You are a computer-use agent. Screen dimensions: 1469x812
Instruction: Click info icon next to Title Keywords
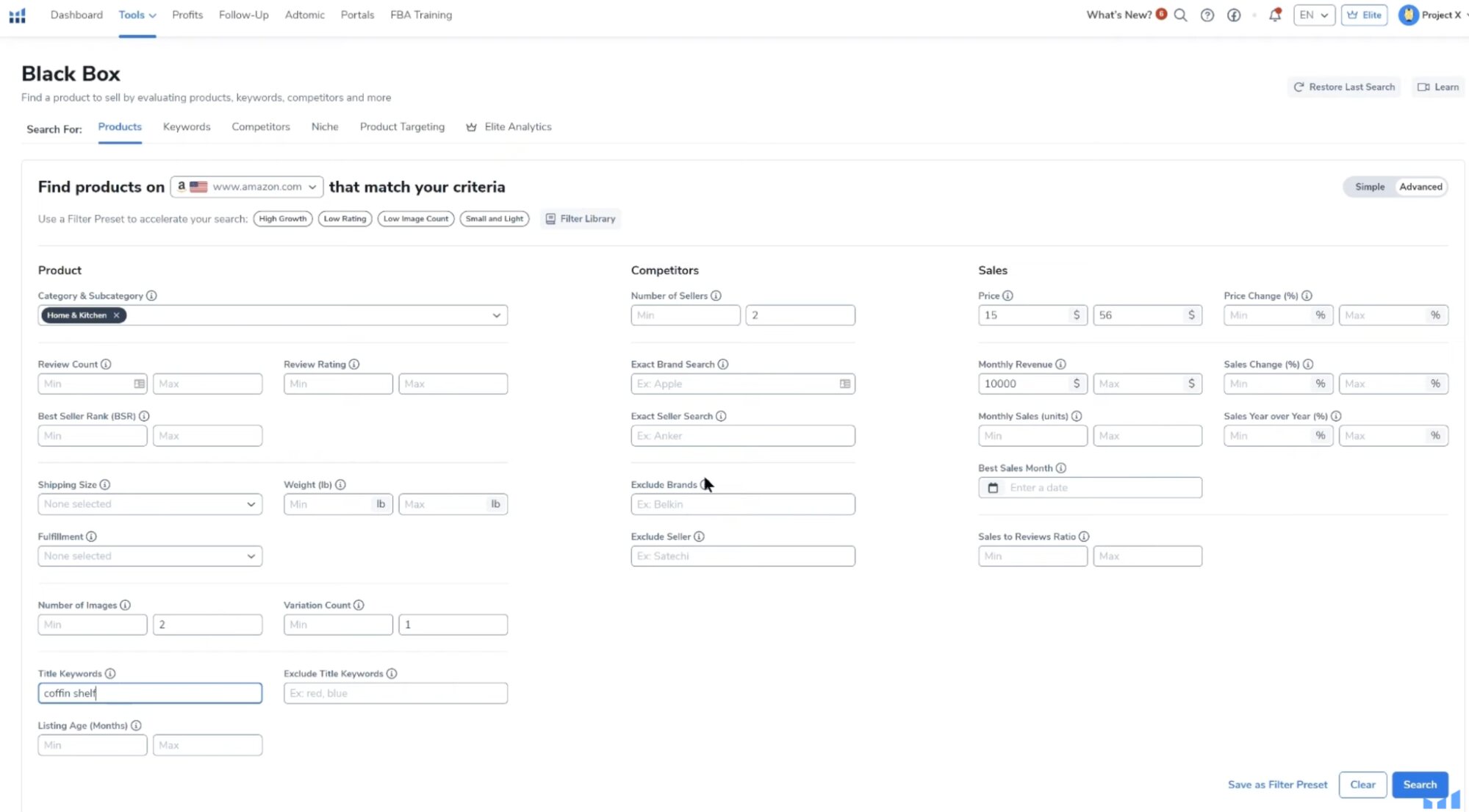pos(110,673)
